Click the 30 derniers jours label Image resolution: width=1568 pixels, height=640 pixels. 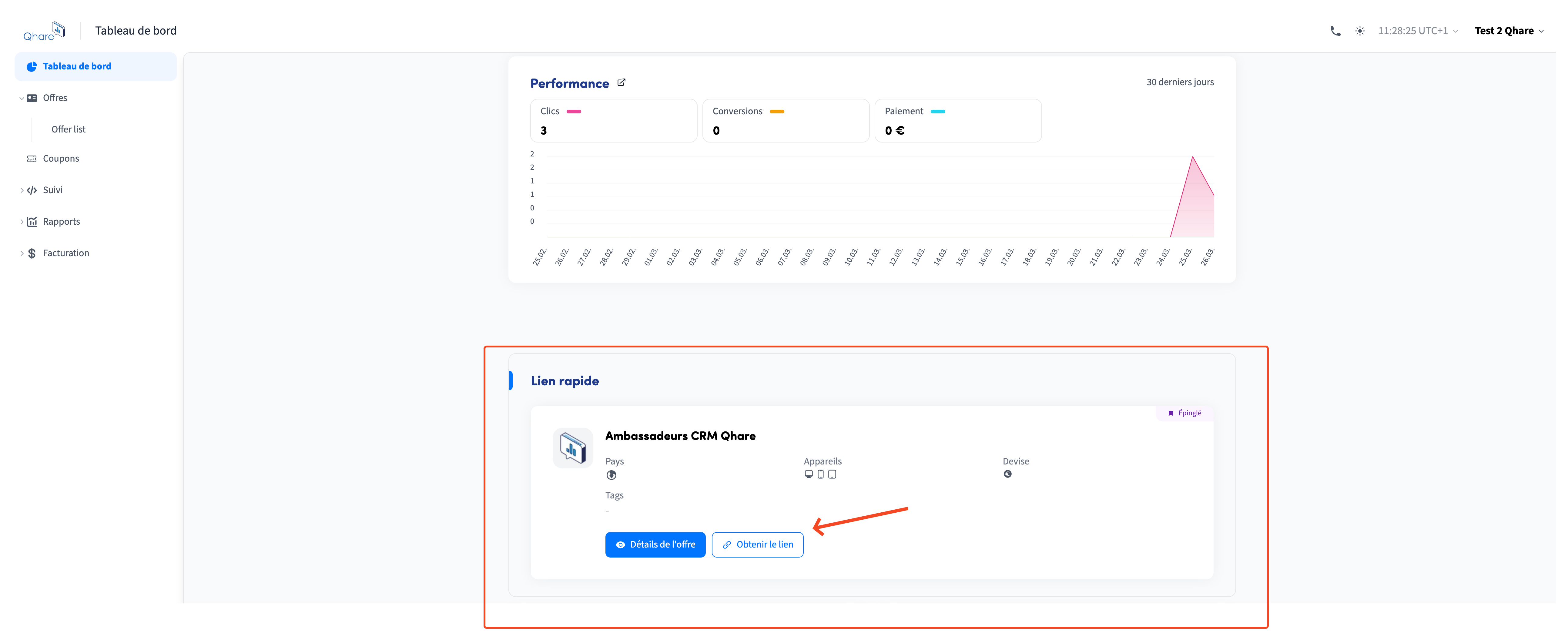pos(1180,82)
